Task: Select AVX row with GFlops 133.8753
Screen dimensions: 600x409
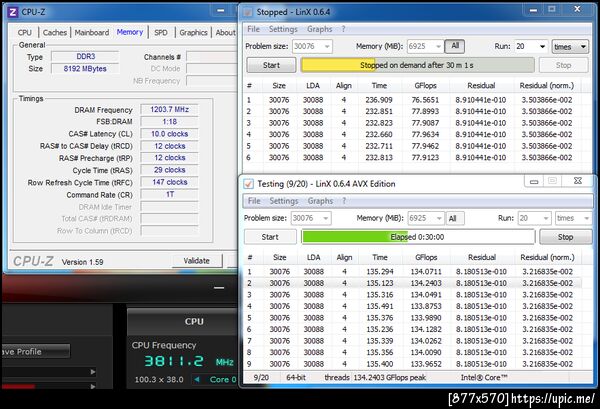Action: pyautogui.click(x=412, y=306)
